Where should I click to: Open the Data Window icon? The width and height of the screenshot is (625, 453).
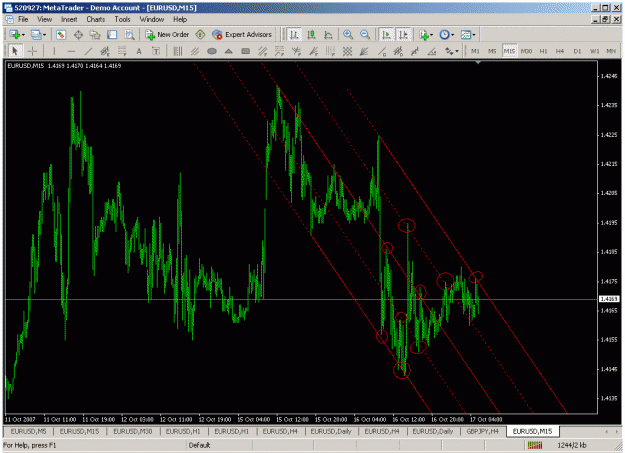tap(78, 35)
